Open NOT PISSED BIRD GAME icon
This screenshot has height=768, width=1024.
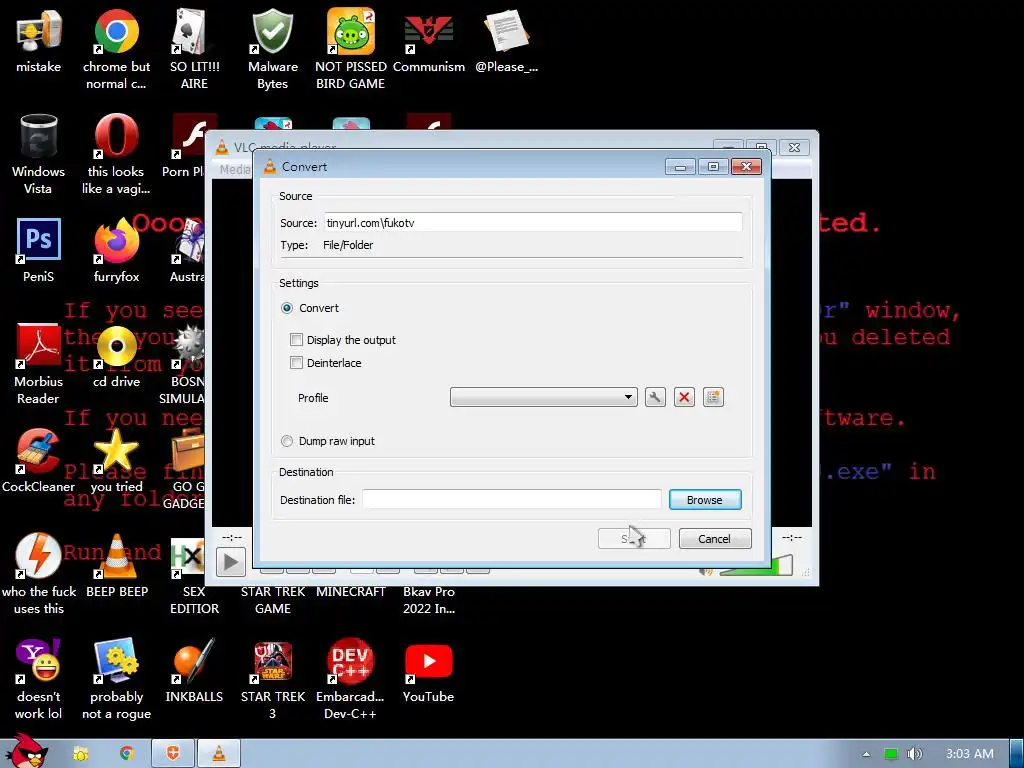(x=351, y=49)
